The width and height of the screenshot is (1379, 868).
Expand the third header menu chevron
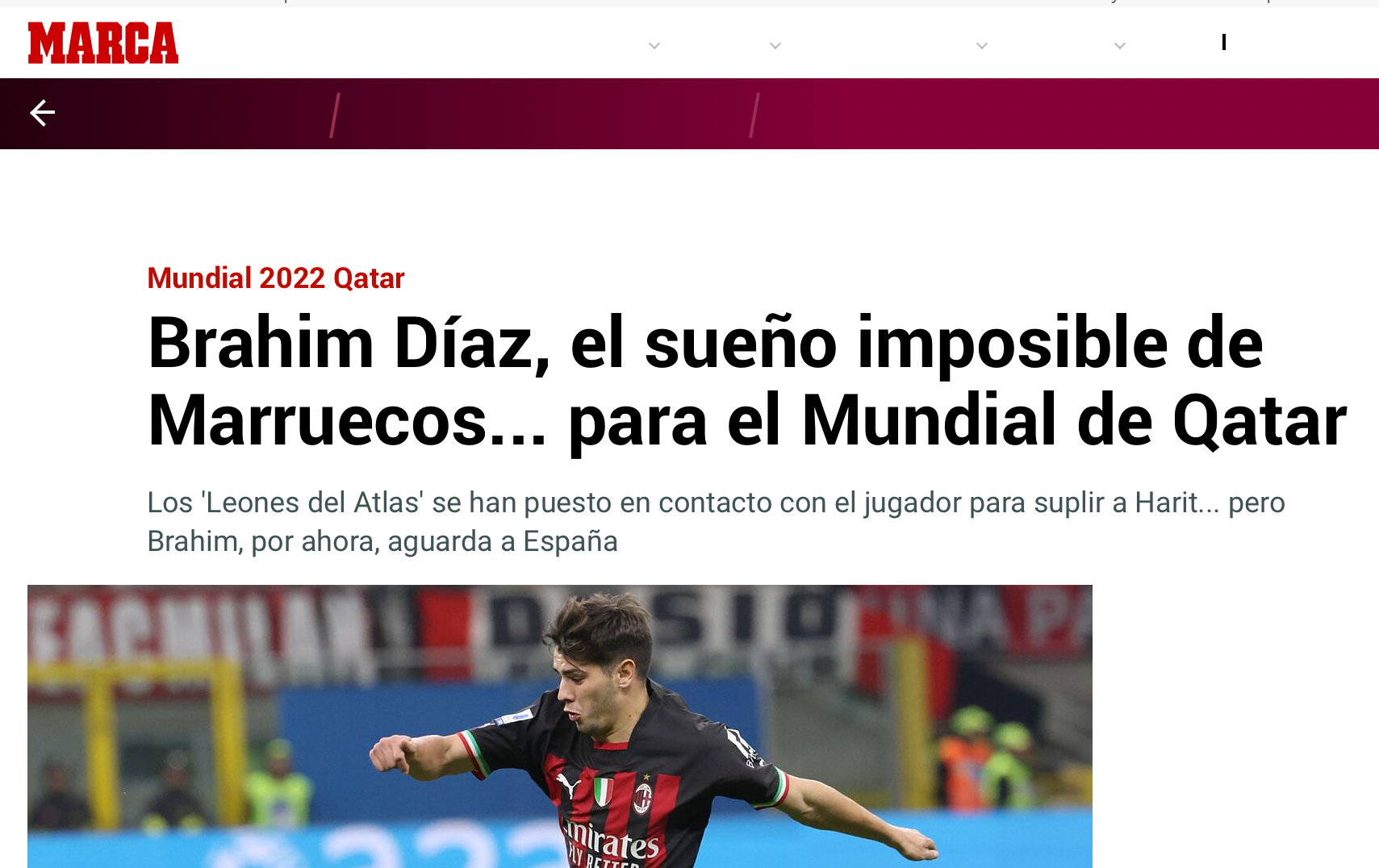[982, 46]
